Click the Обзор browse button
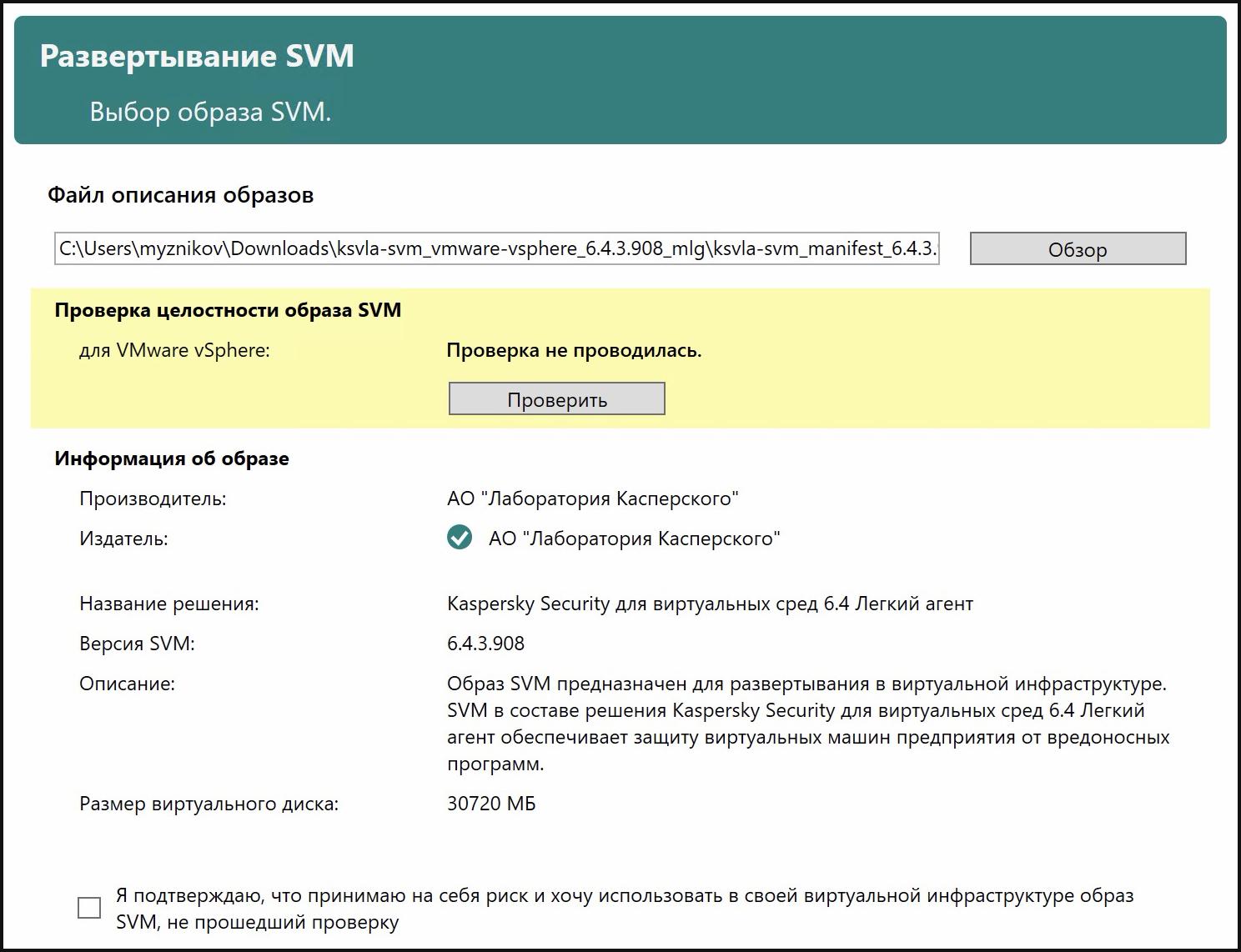1241x952 pixels. click(x=1078, y=248)
